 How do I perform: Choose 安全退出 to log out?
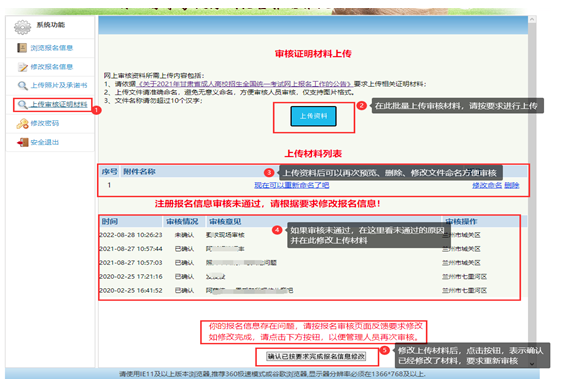(45, 142)
